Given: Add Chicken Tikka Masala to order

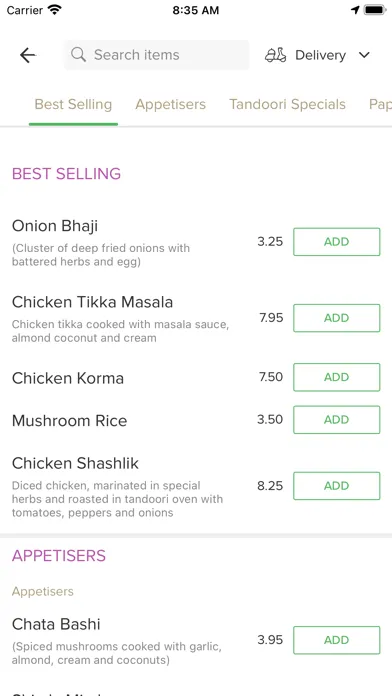Looking at the screenshot, I should 337,318.
